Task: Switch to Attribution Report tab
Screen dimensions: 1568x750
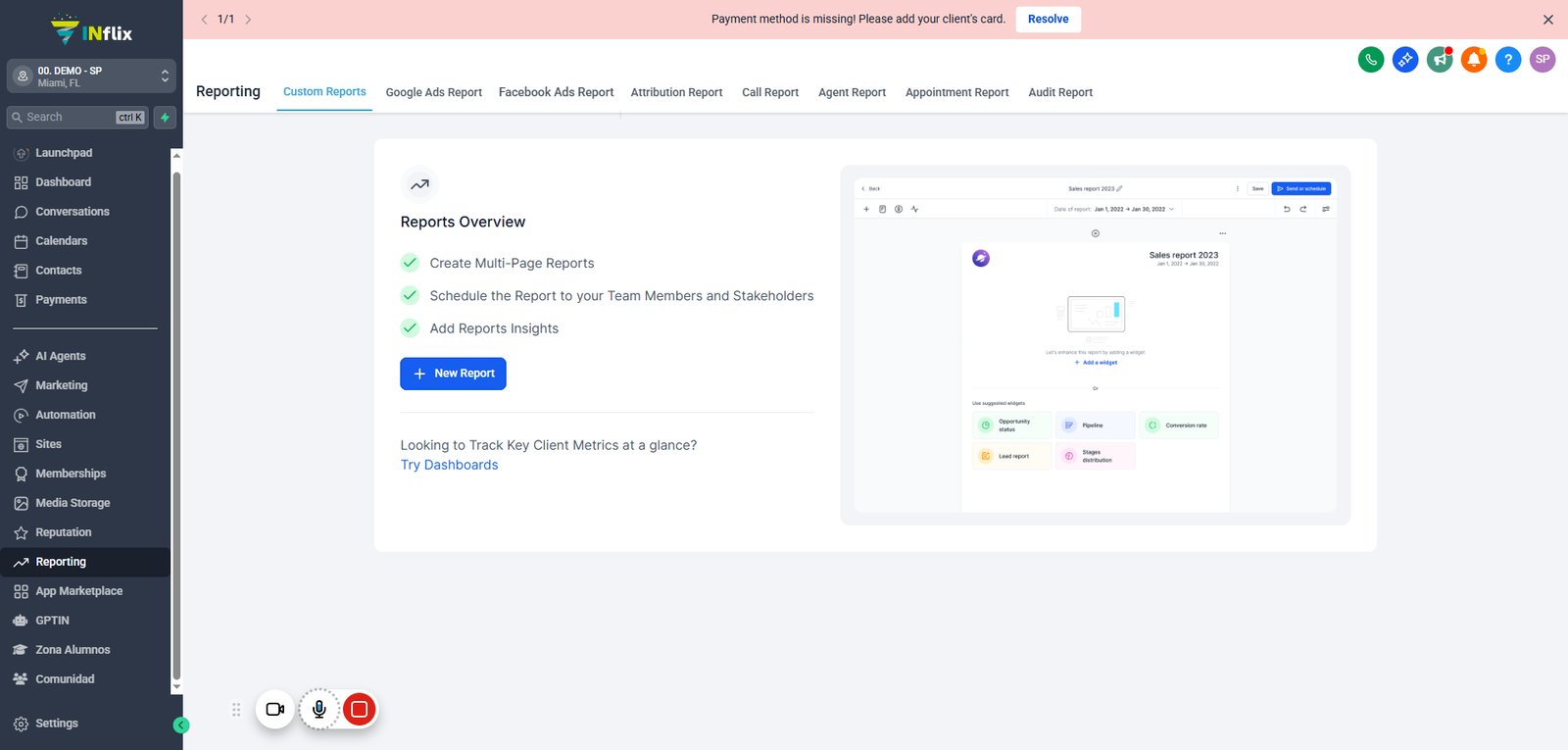Action: point(677,92)
